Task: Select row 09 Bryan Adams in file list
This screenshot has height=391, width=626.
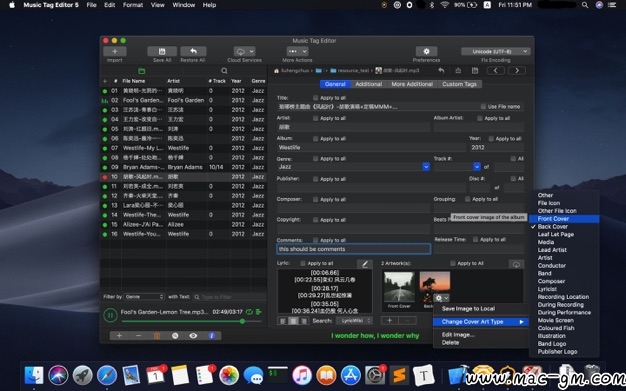Action: click(x=183, y=167)
